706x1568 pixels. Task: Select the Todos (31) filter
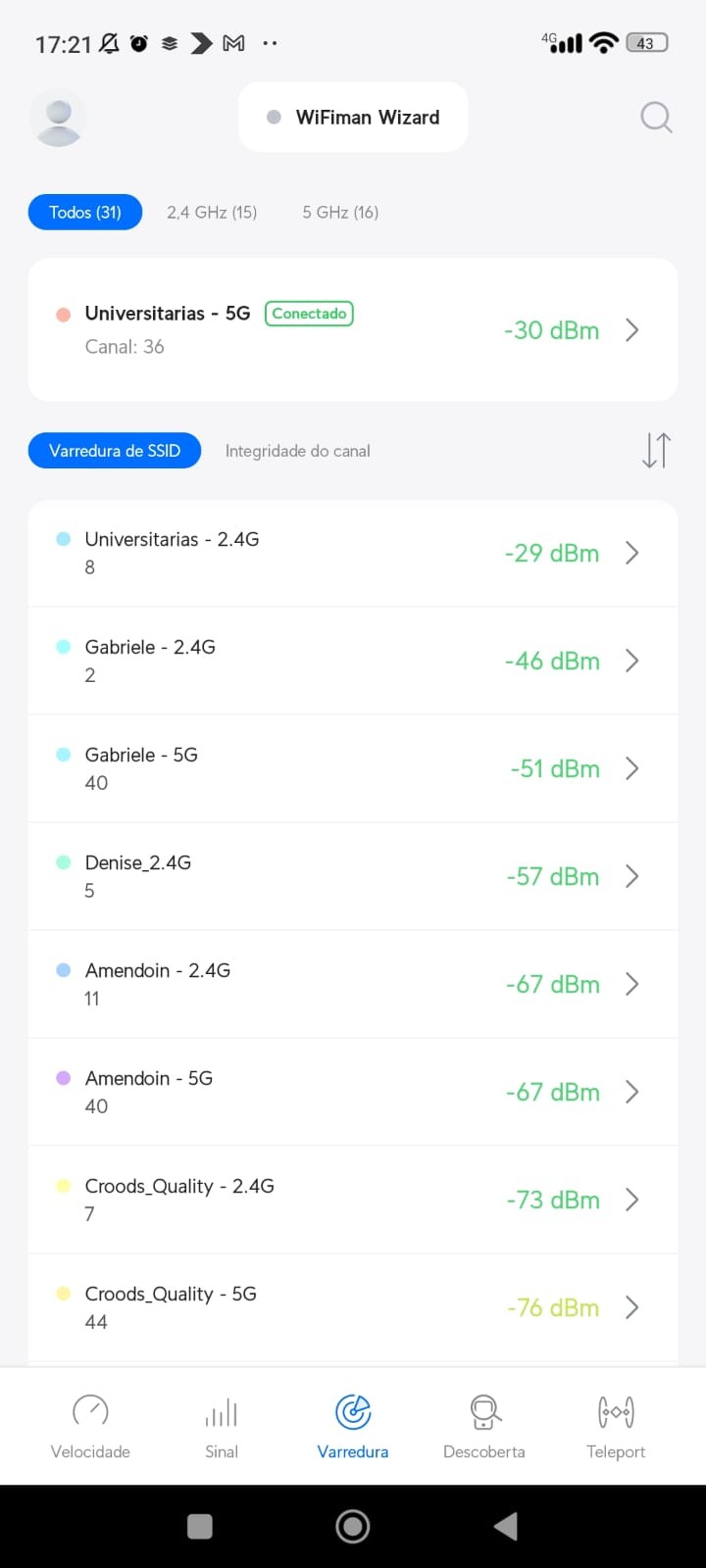[85, 213]
